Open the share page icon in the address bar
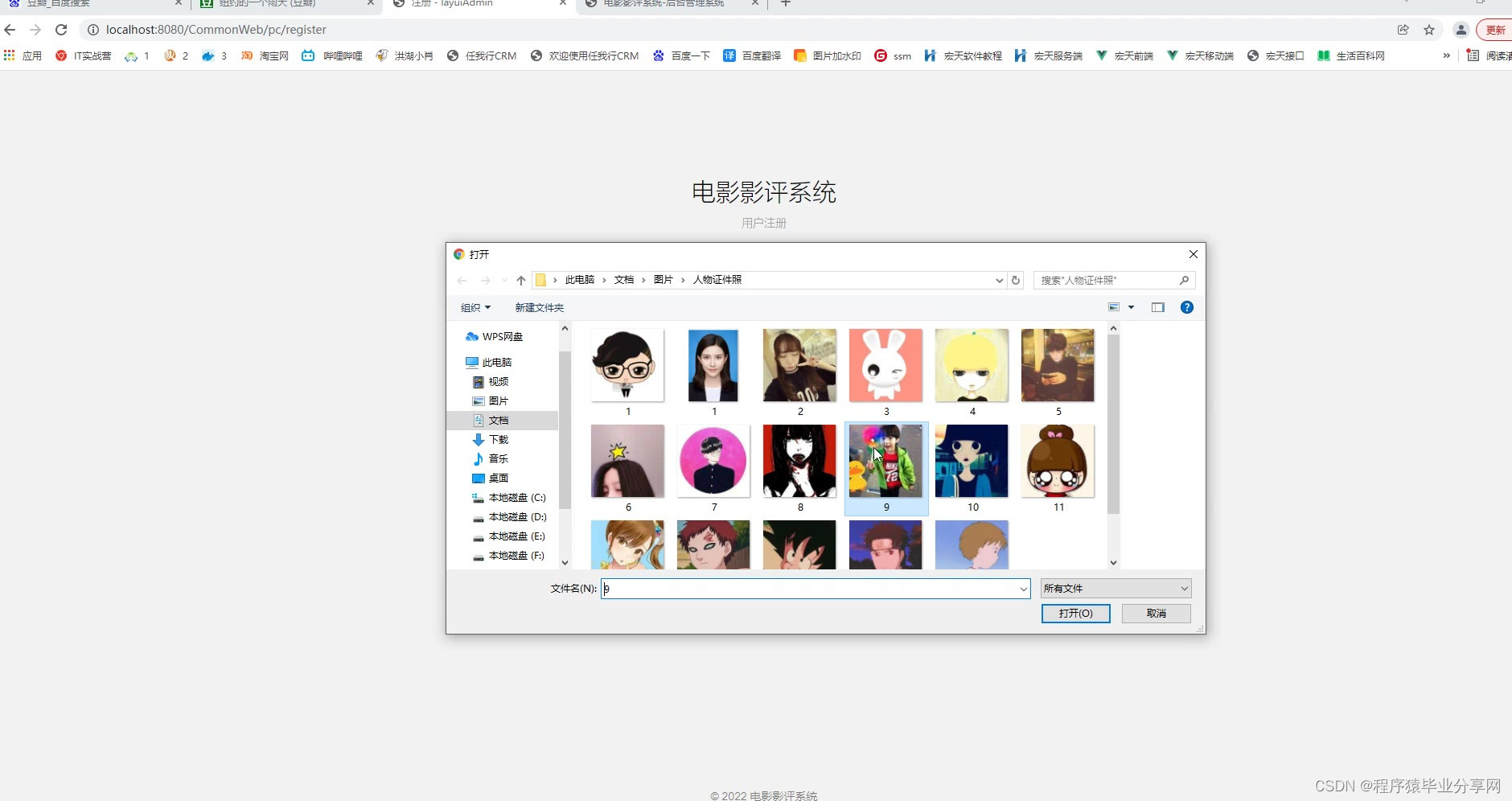The height and width of the screenshot is (801, 1512). (1403, 30)
